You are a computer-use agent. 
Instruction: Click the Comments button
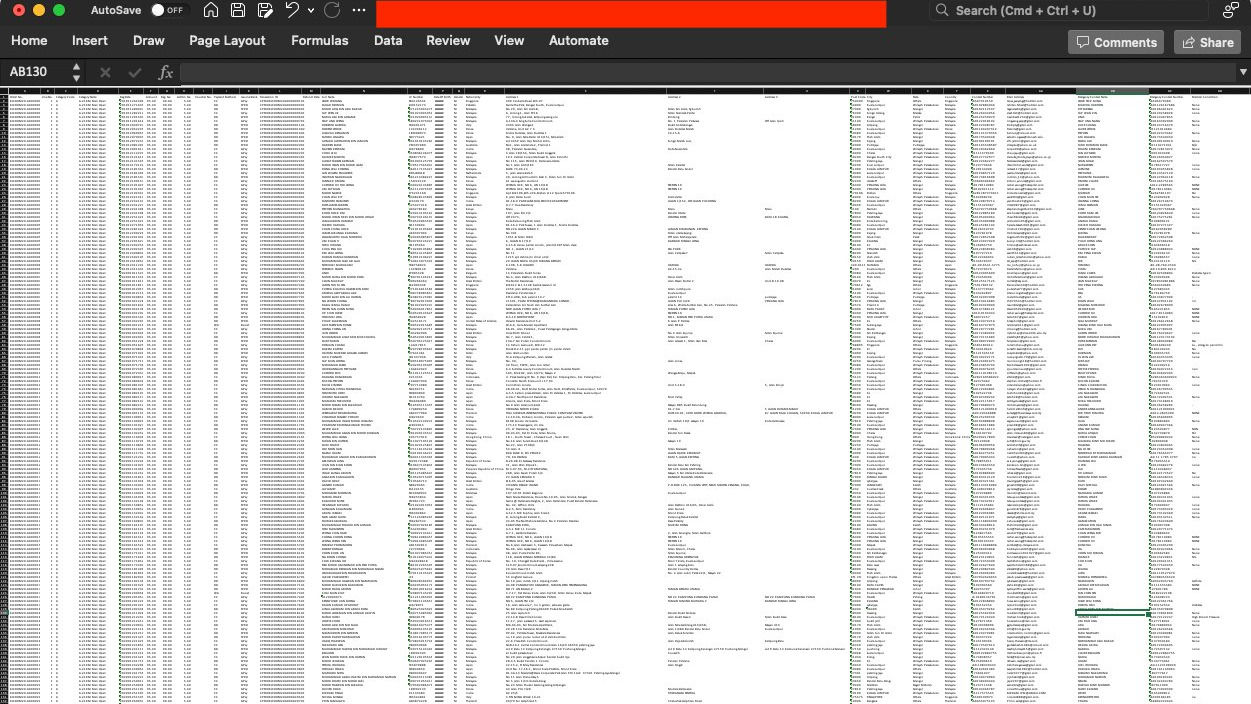(x=1116, y=42)
